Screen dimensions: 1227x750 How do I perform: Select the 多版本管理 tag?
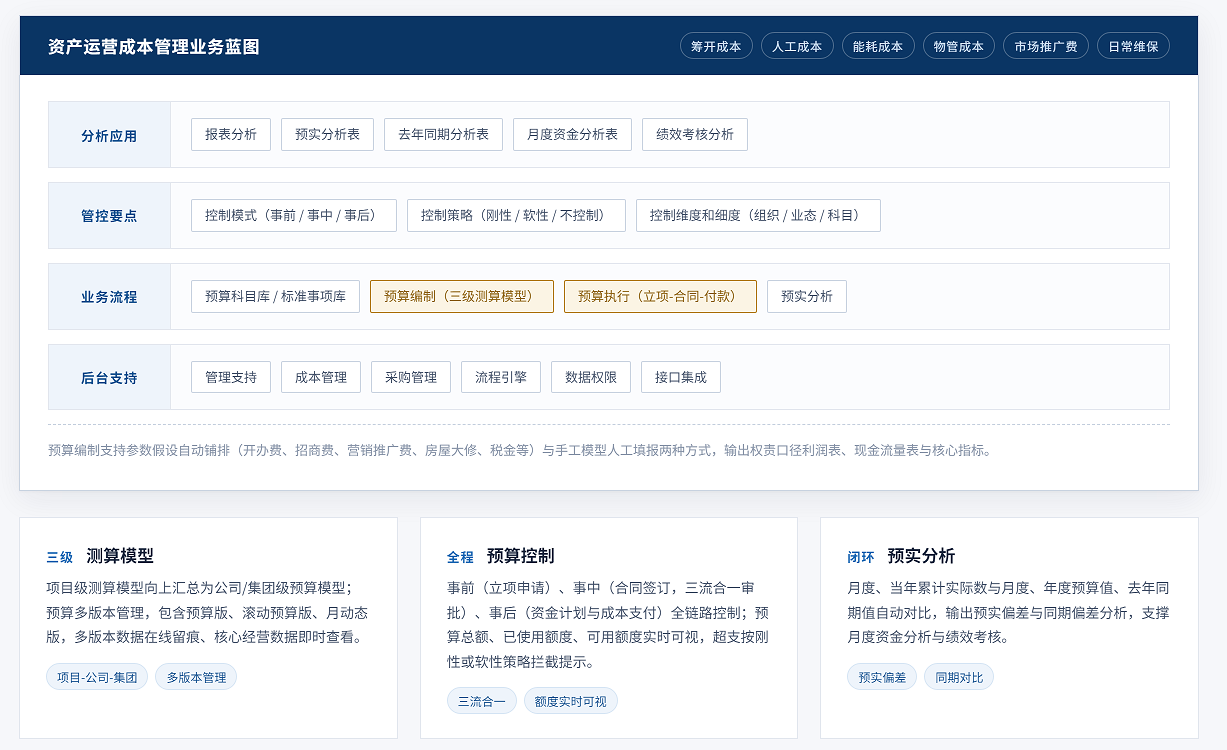point(196,677)
